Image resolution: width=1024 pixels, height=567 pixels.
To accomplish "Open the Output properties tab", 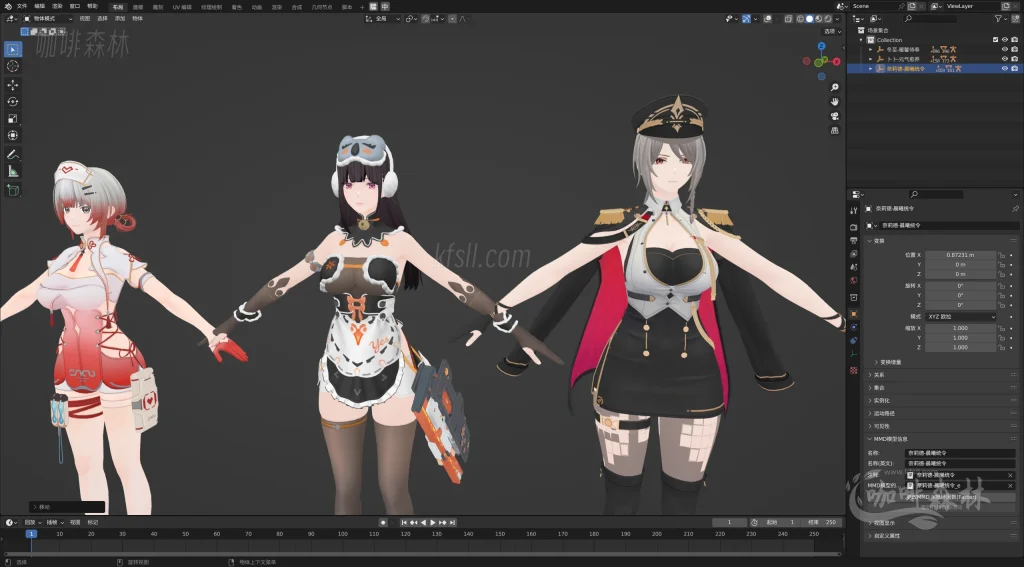I will (x=854, y=240).
